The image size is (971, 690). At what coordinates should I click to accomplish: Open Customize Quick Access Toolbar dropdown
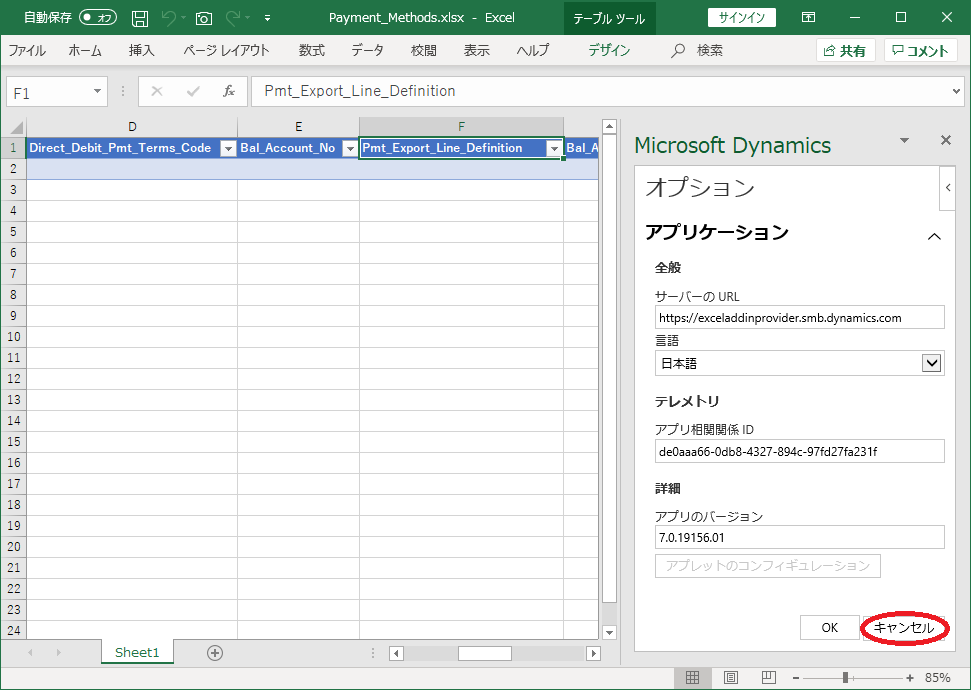267,19
